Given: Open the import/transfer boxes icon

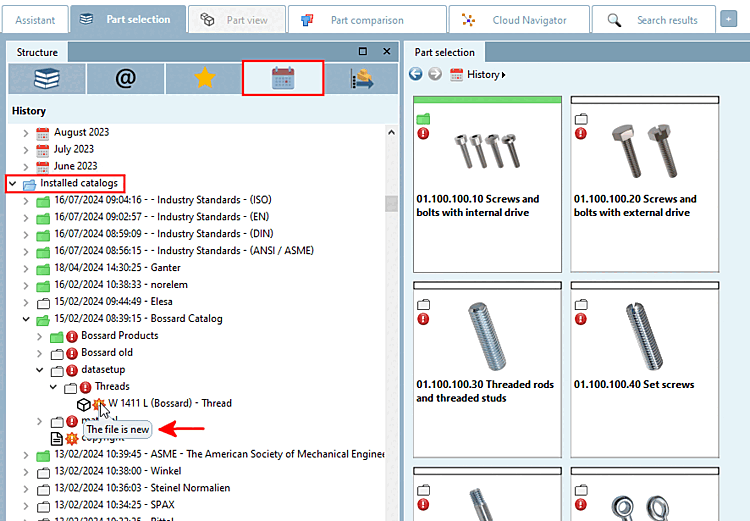Looking at the screenshot, I should [362, 78].
